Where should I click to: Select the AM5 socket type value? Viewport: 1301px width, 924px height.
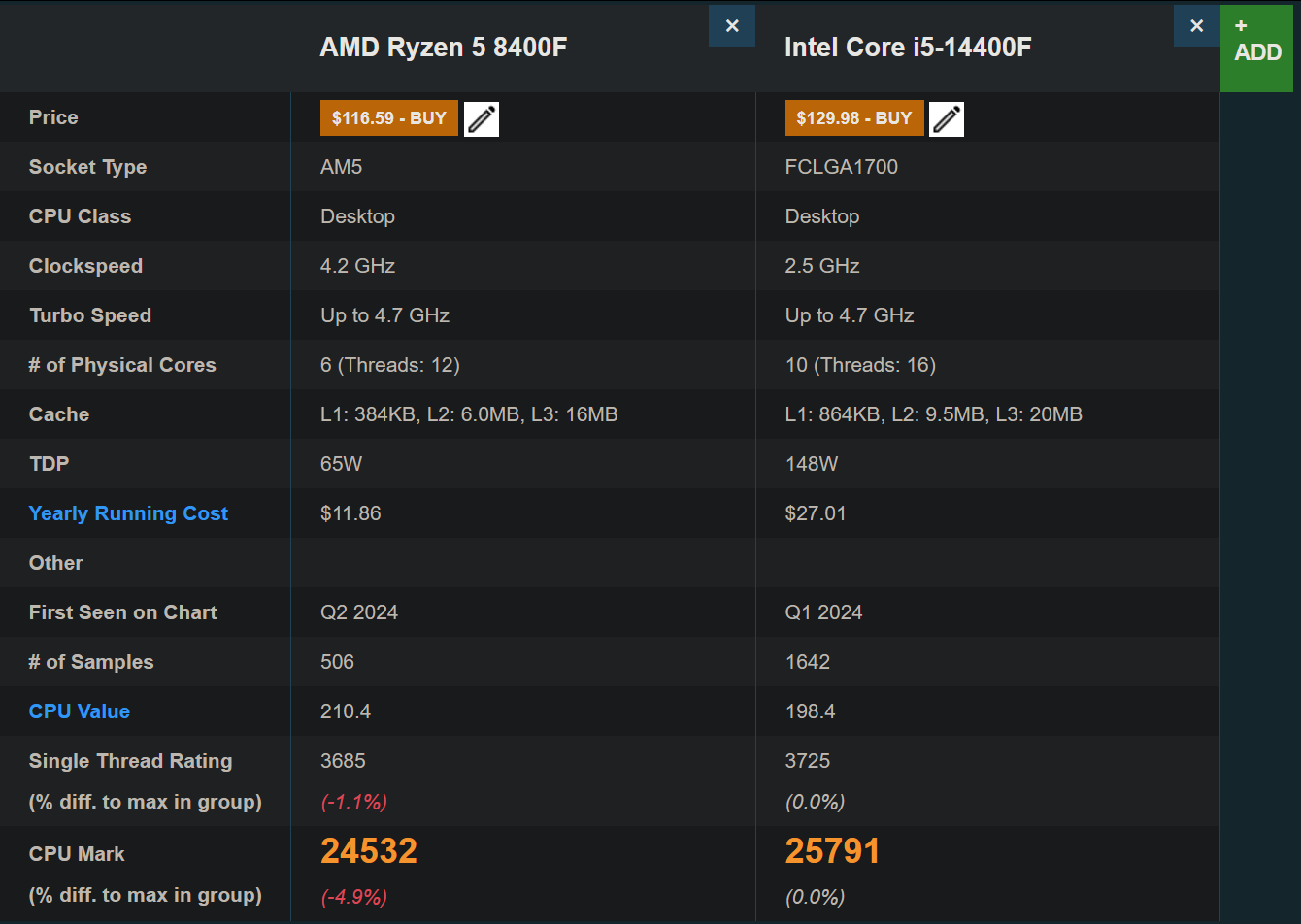pos(342,167)
